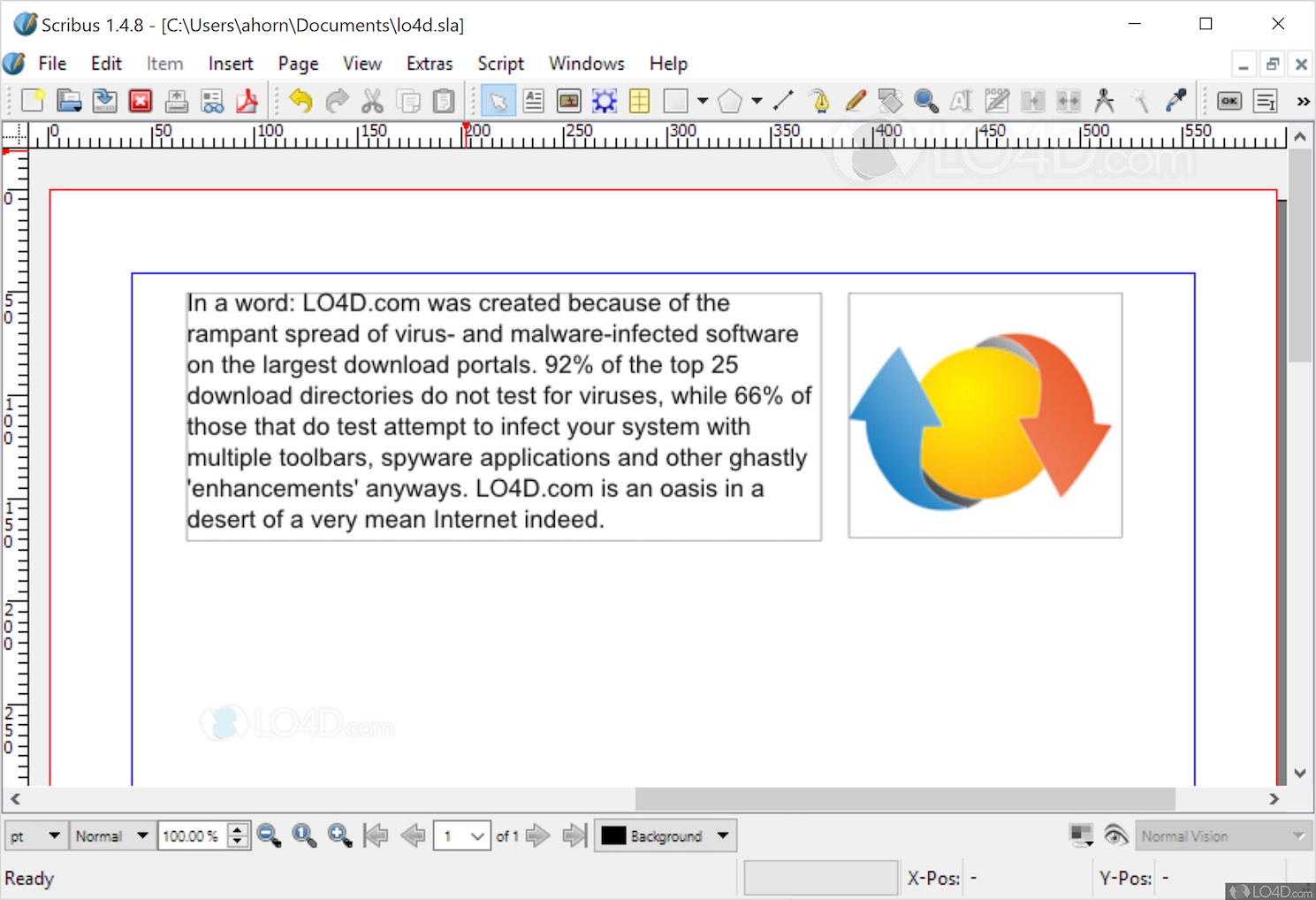Toggle Color Management icon in status bar
This screenshot has width=1316, height=900.
coord(1082,835)
